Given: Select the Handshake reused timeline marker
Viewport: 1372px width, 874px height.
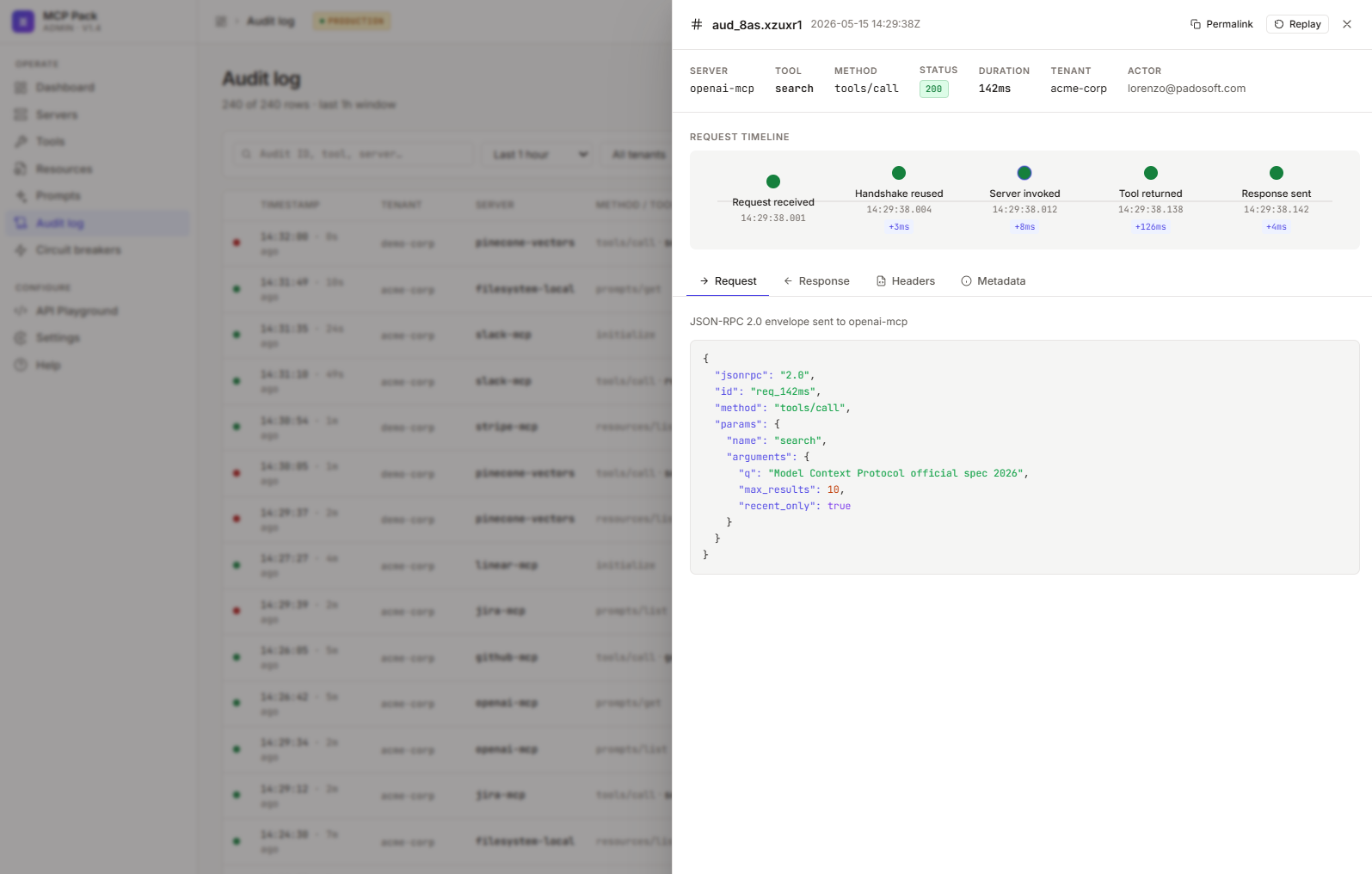Looking at the screenshot, I should pyautogui.click(x=899, y=173).
